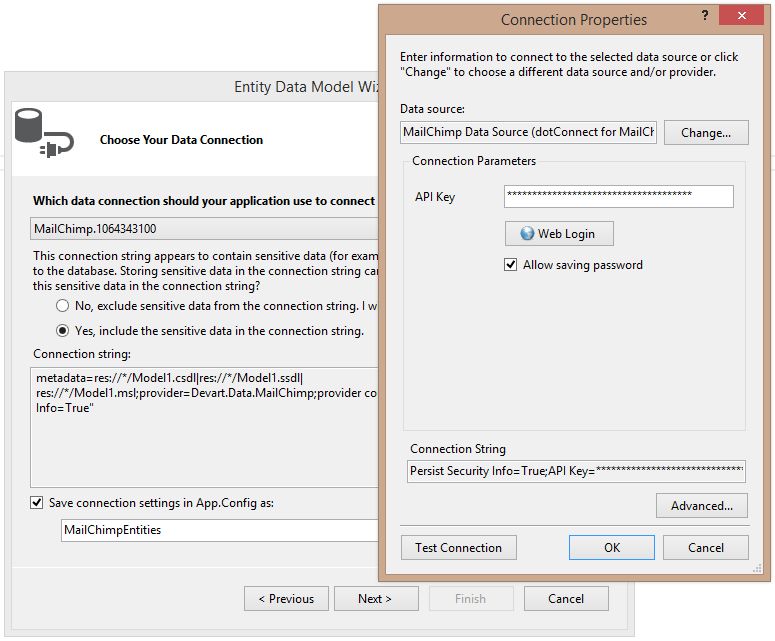Viewport: 775px width, 641px height.
Task: Click the MailChimpEntities name field
Action: (215, 530)
